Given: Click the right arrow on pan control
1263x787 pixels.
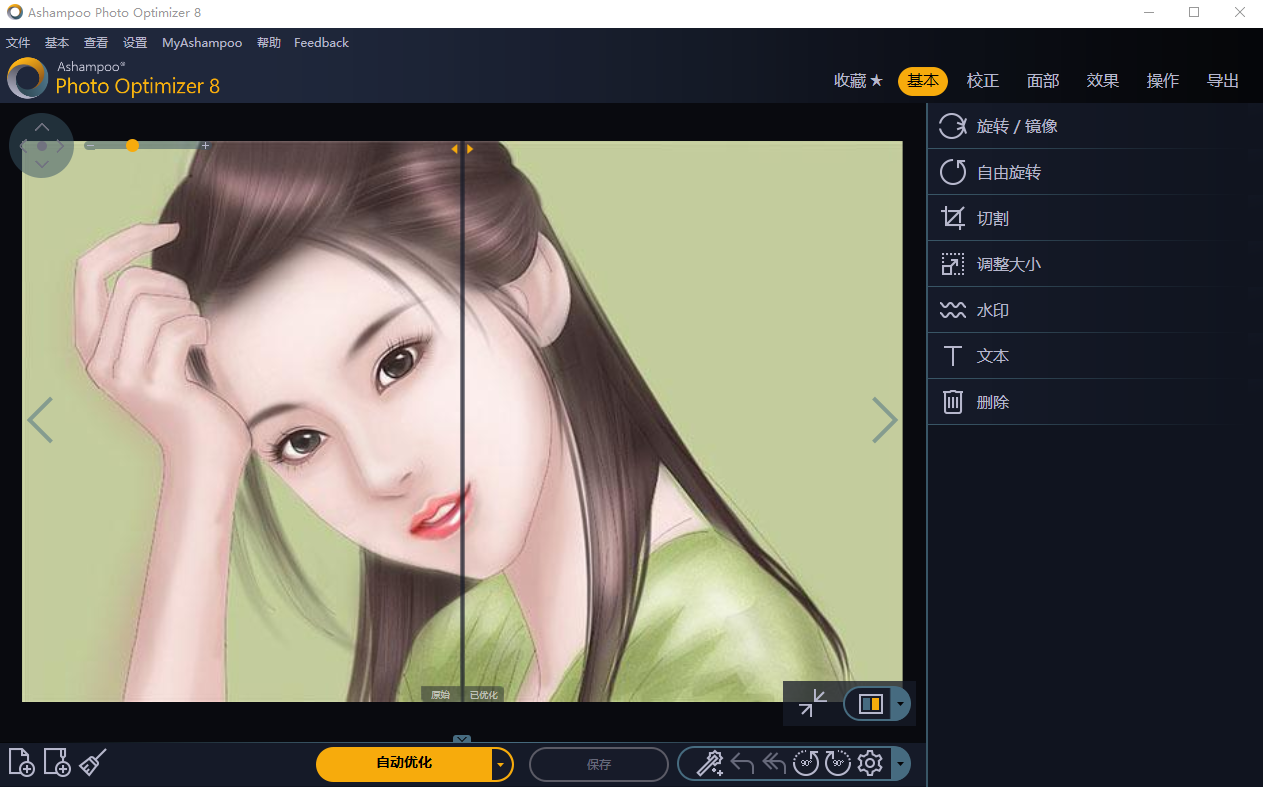Looking at the screenshot, I should pos(60,146).
